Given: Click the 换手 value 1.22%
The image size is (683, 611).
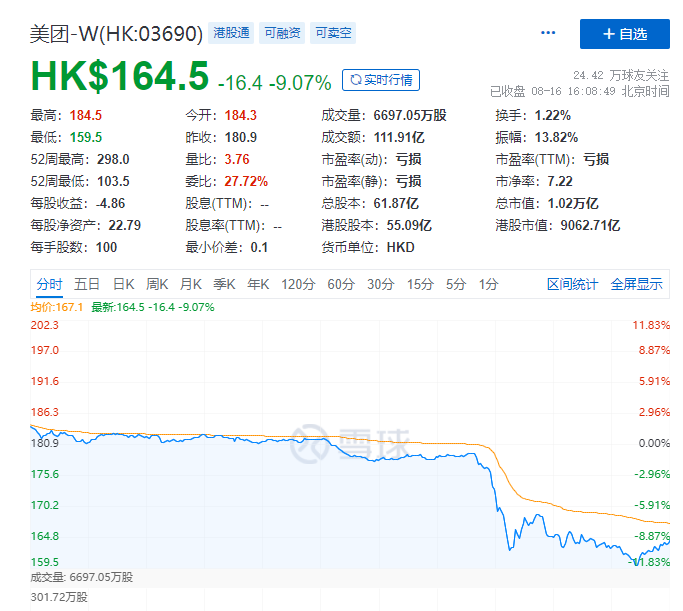Looking at the screenshot, I should click(x=553, y=115).
